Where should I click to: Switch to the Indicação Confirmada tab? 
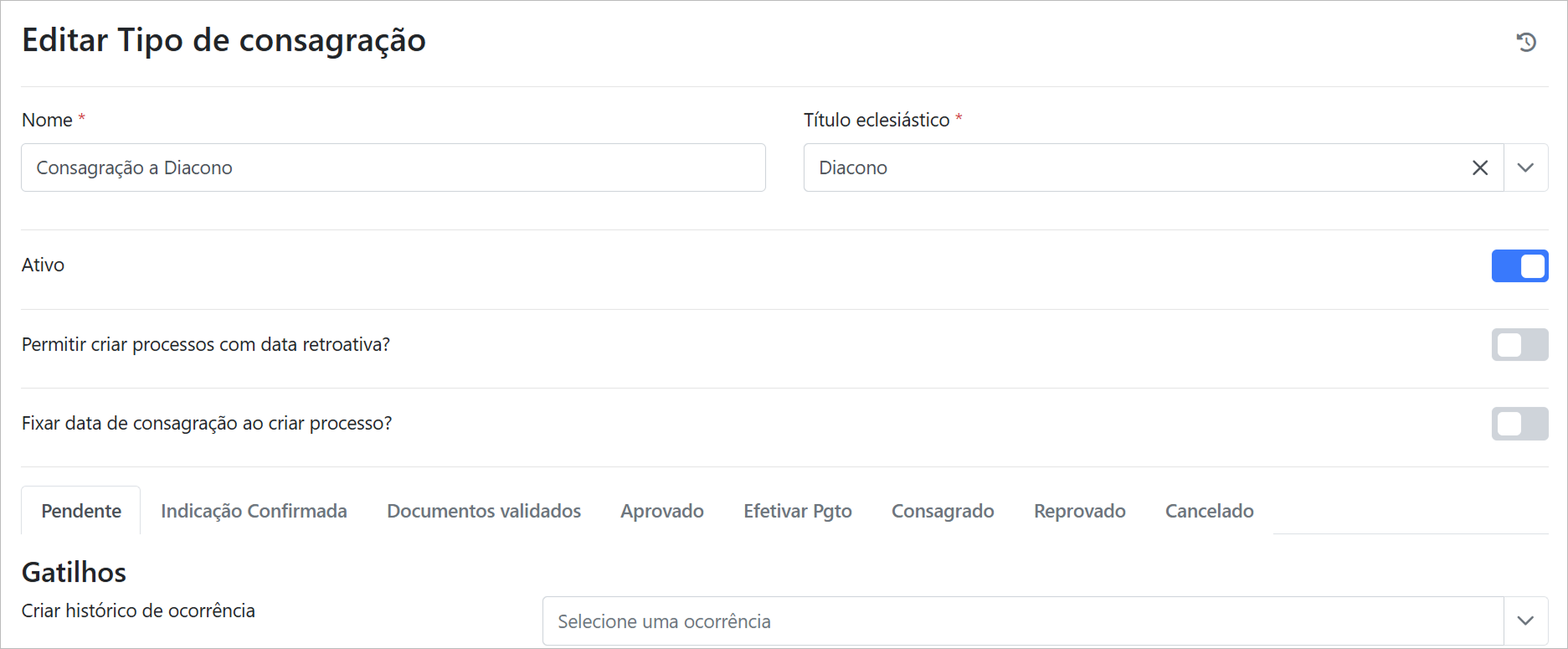click(254, 511)
